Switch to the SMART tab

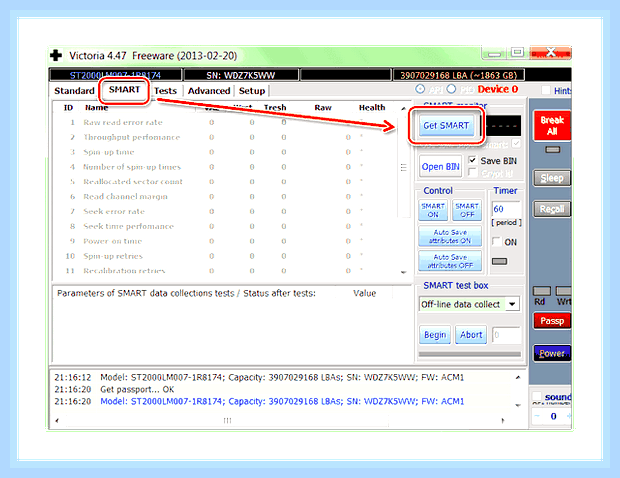pos(124,90)
